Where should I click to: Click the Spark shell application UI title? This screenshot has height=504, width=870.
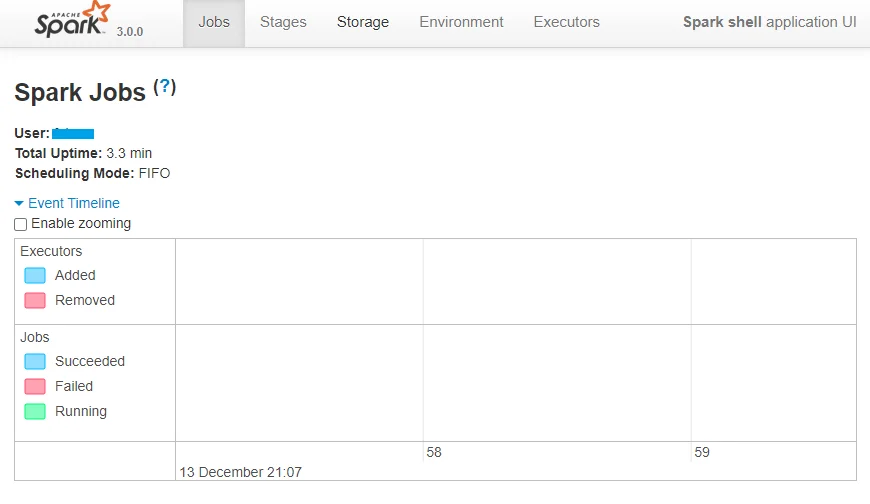pos(769,22)
